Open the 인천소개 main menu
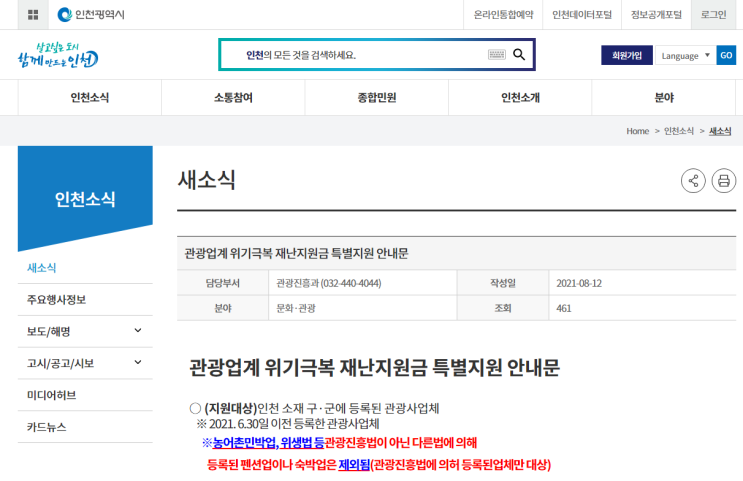 520,98
